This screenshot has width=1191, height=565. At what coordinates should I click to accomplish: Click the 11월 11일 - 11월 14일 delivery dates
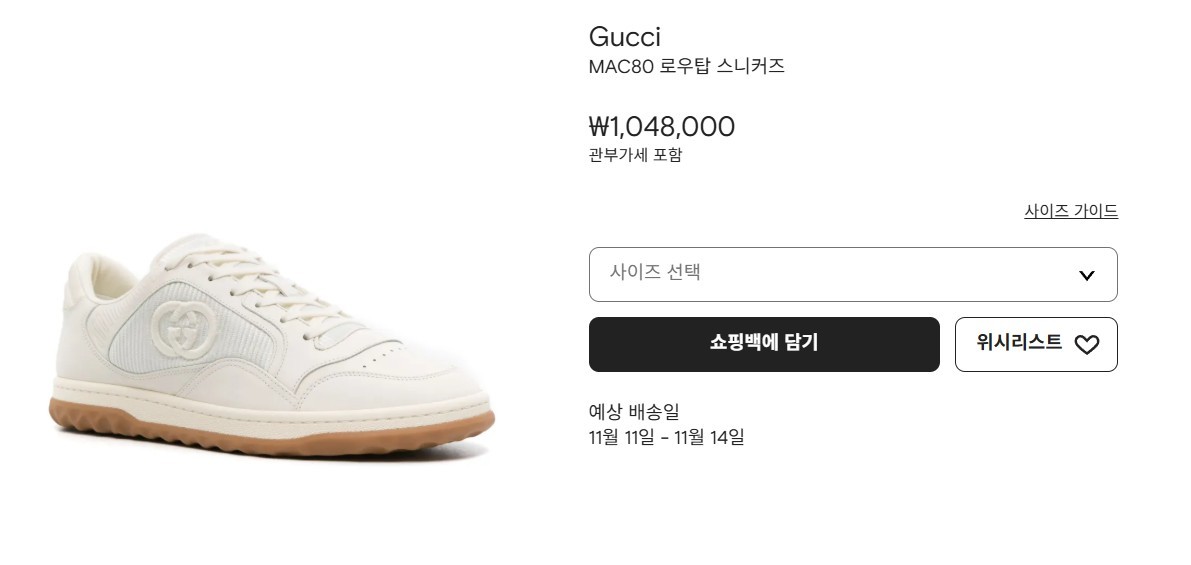tap(666, 437)
